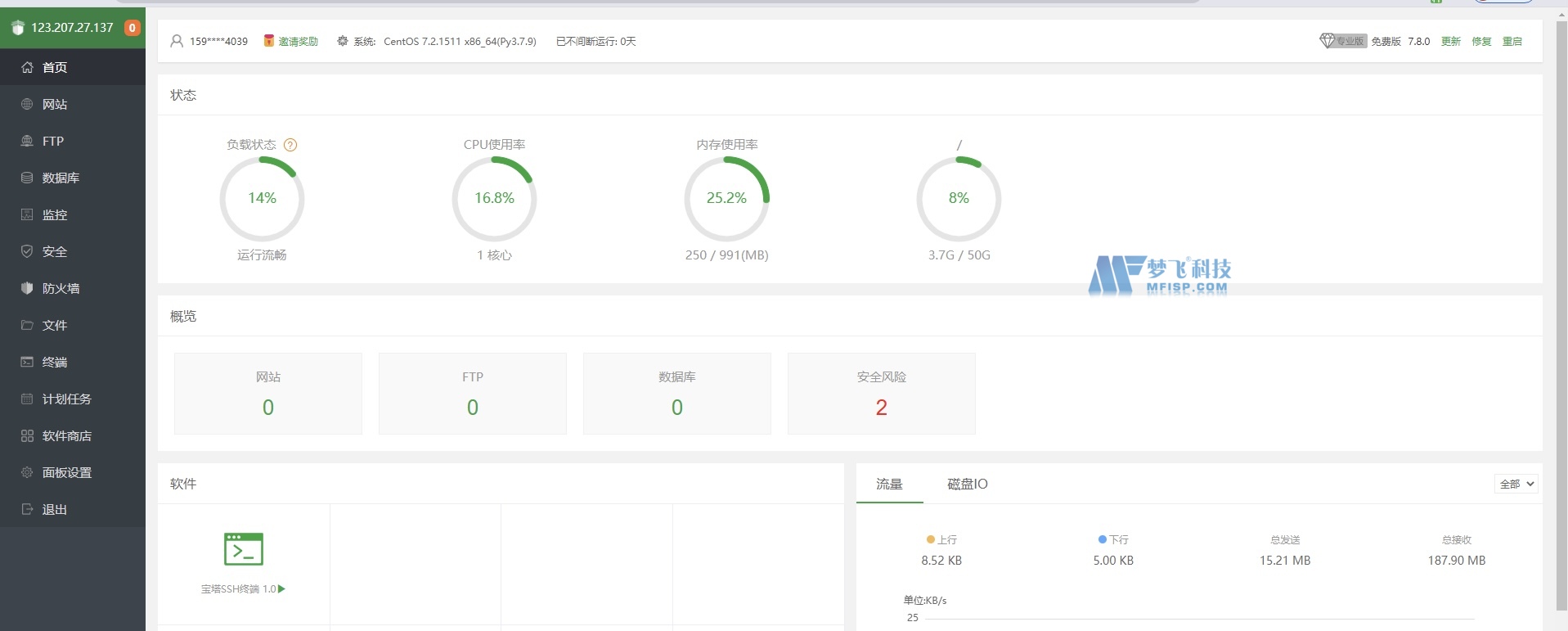Click the globe icon for 网站
The width and height of the screenshot is (1568, 631).
click(27, 104)
